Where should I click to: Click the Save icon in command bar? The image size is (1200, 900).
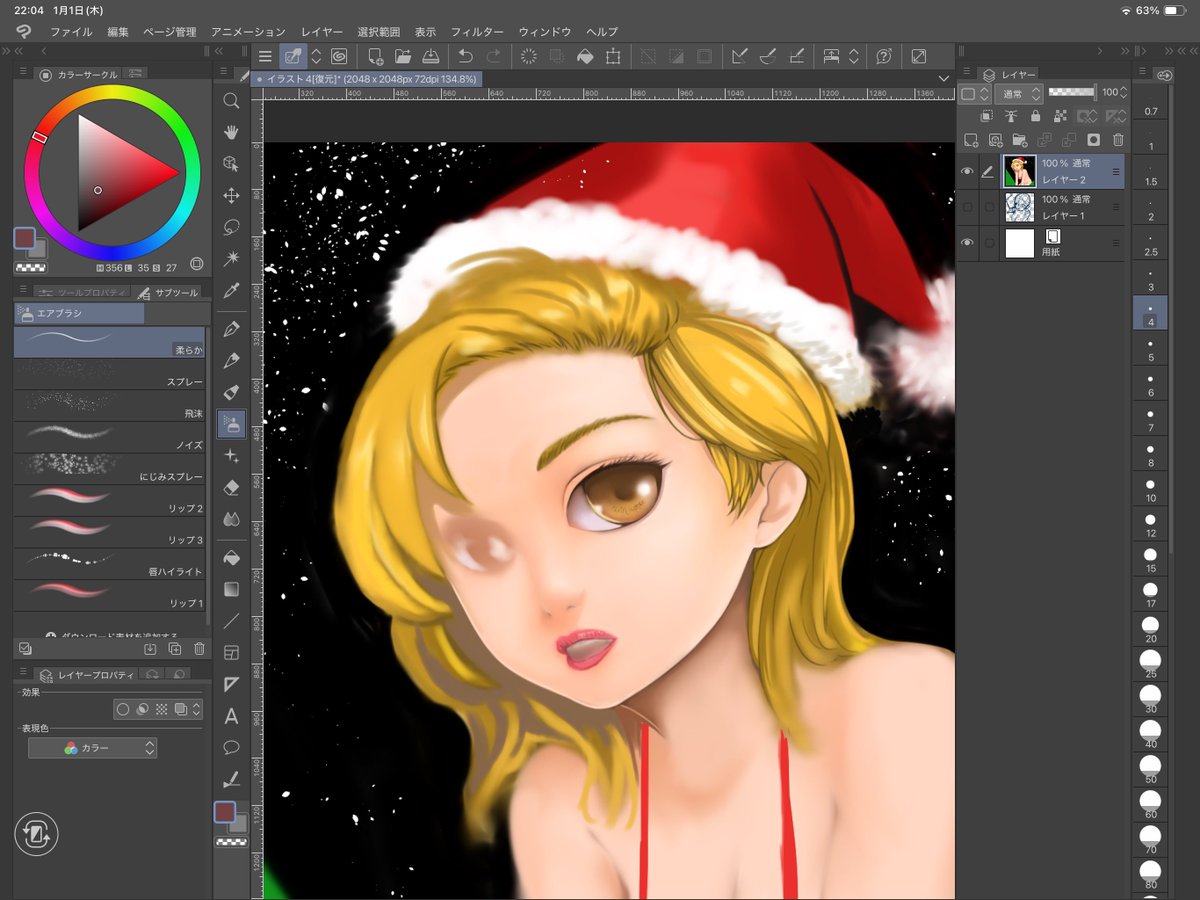coord(430,57)
